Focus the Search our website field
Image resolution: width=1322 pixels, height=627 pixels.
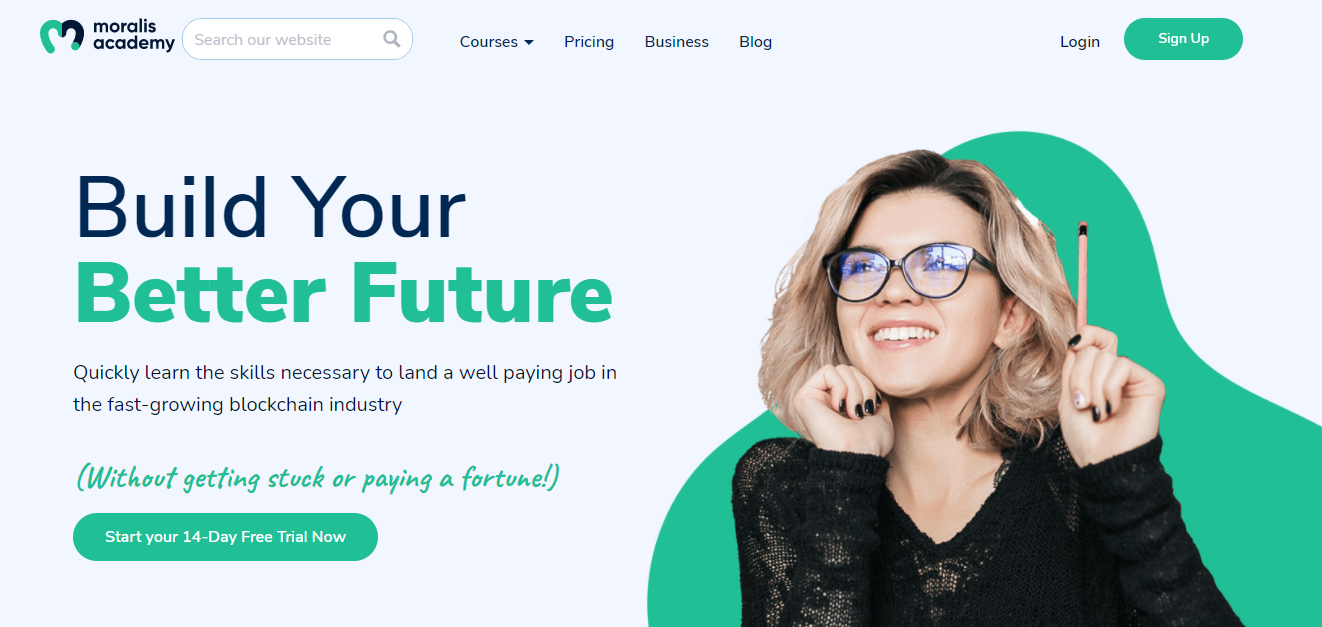297,39
